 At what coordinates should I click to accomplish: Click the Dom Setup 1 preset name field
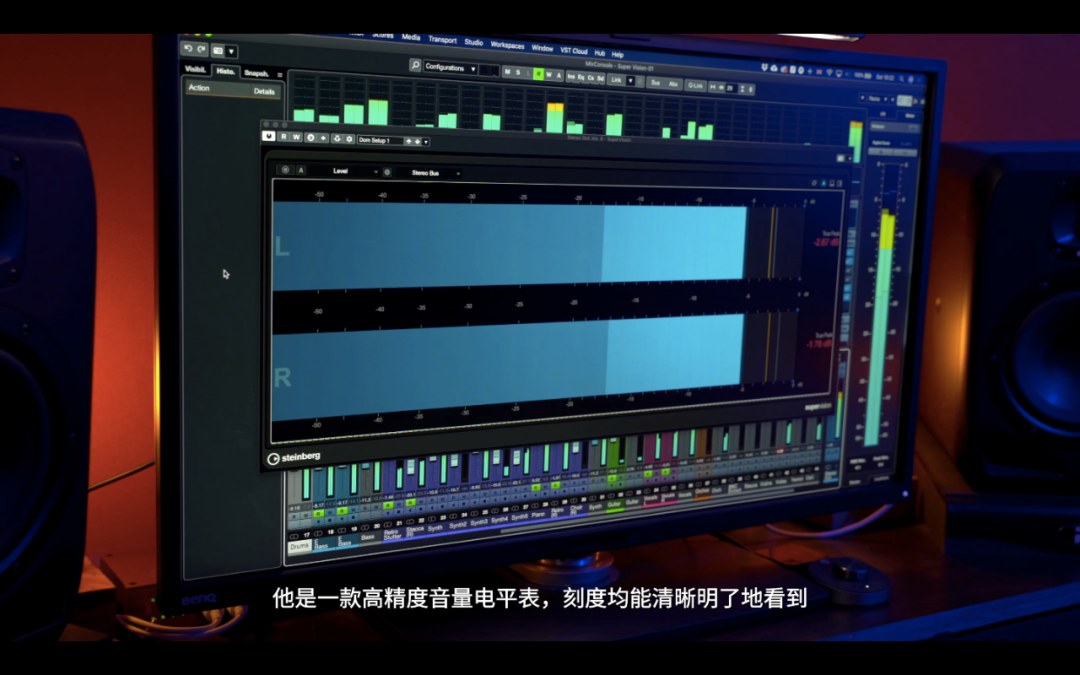pos(380,141)
